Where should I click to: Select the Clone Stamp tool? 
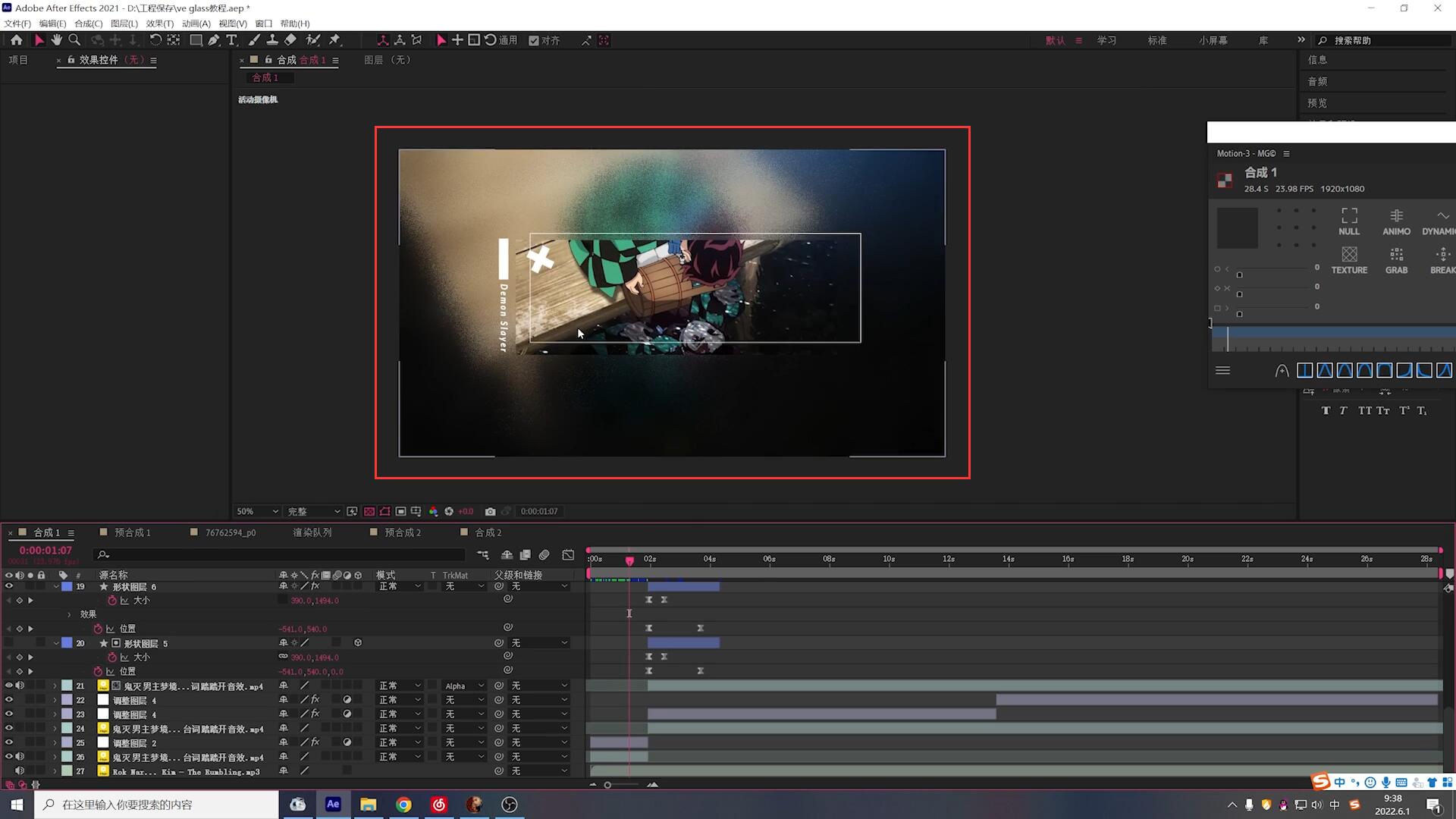coord(271,40)
